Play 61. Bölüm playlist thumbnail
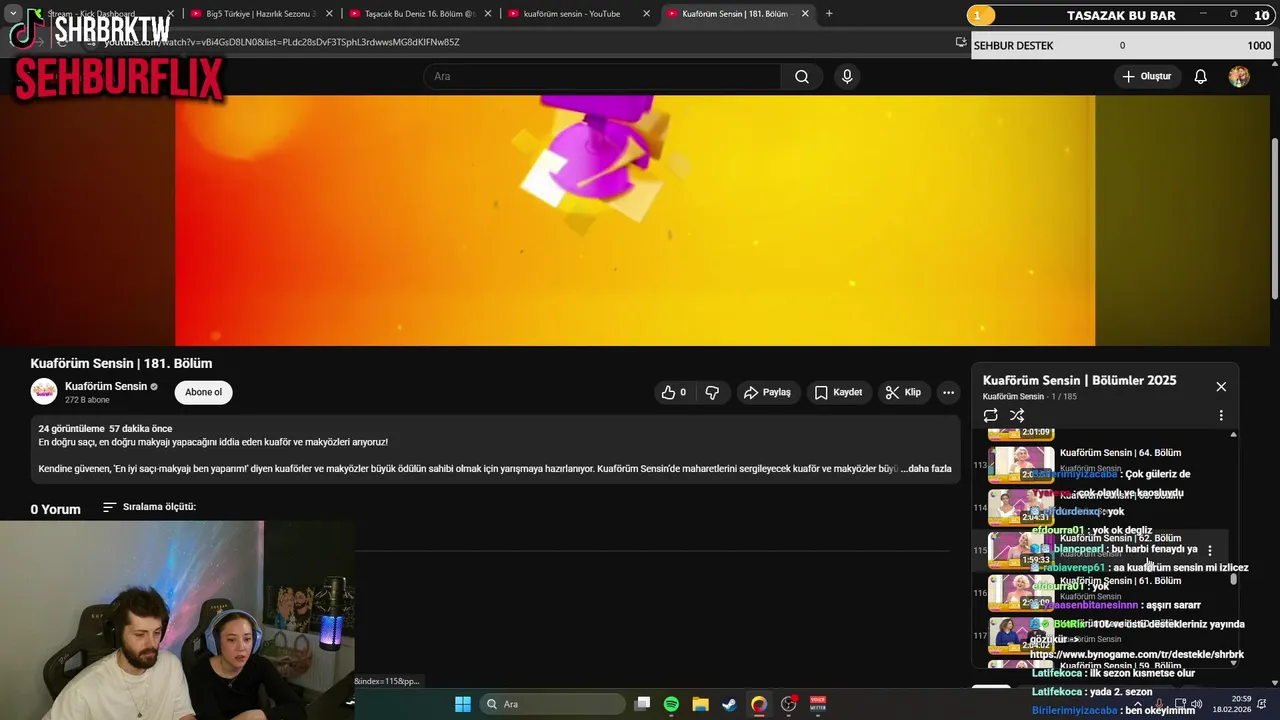Image resolution: width=1280 pixels, height=720 pixels. [1021, 592]
